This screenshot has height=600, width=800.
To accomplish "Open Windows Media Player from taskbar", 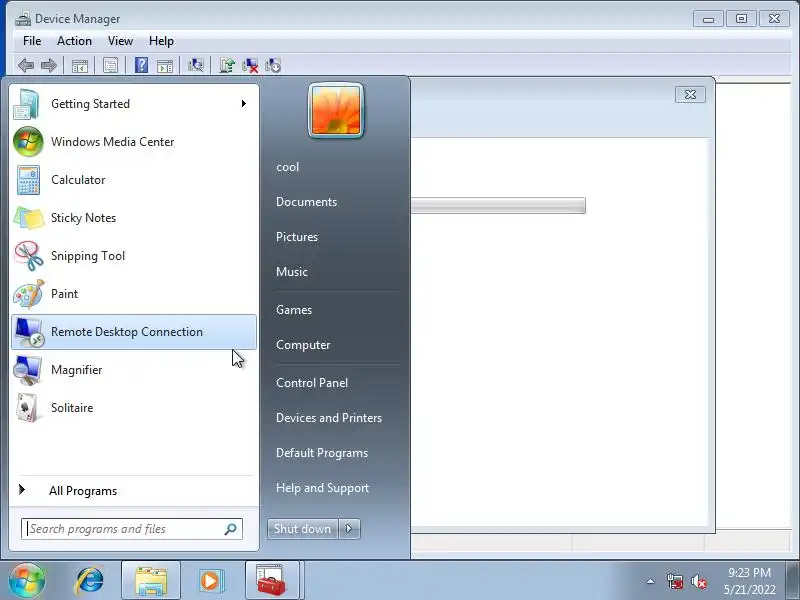I will tap(210, 581).
